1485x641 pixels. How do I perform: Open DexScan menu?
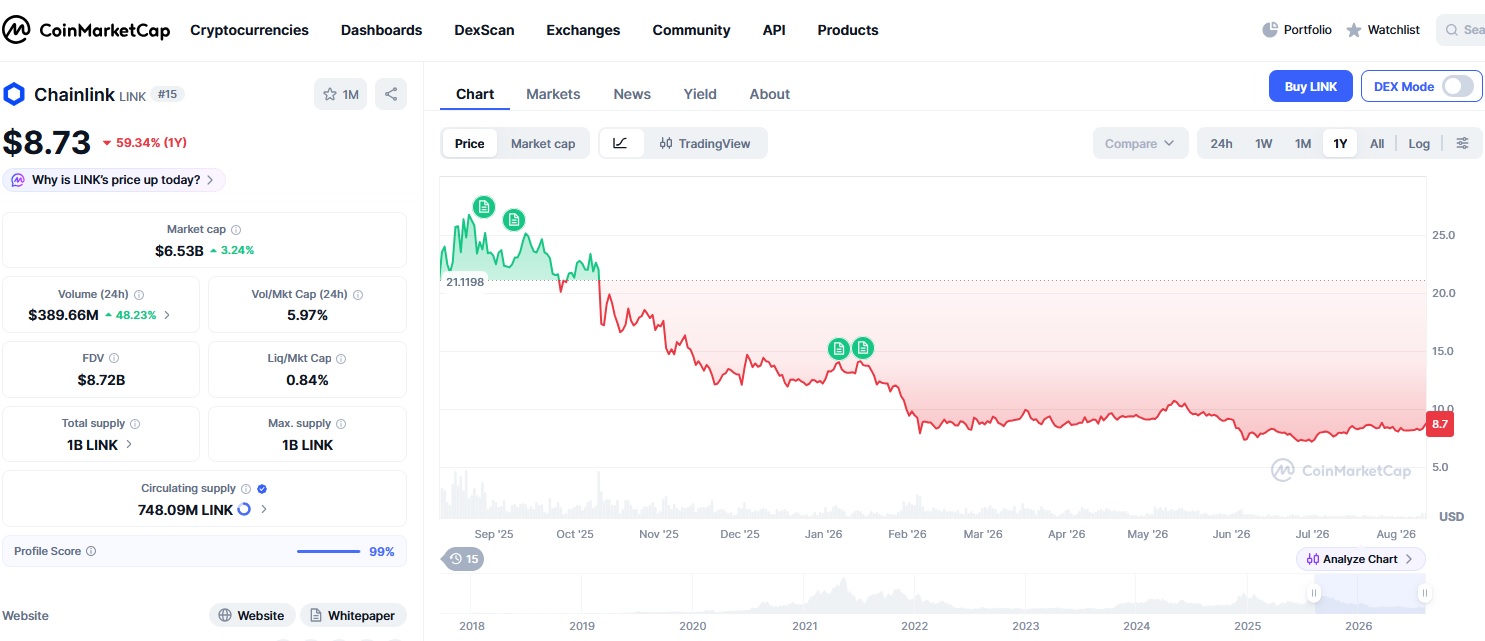pos(484,30)
